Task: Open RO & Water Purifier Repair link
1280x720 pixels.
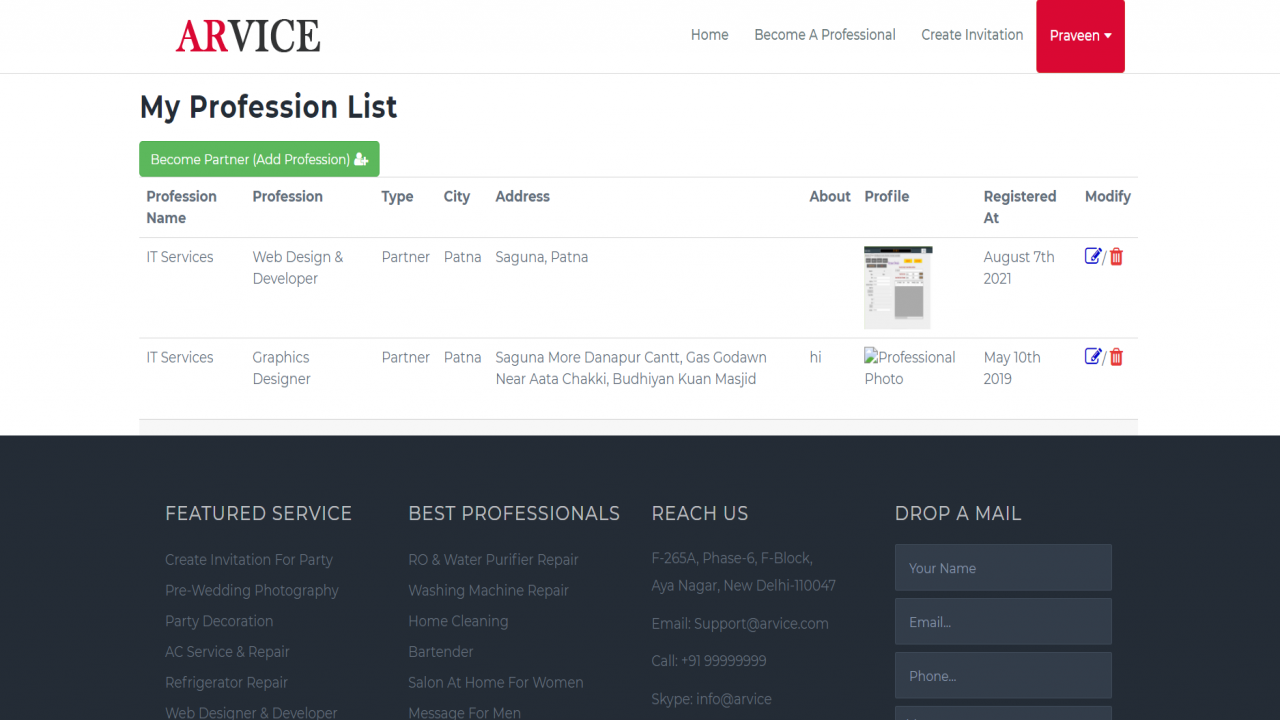Action: click(493, 560)
